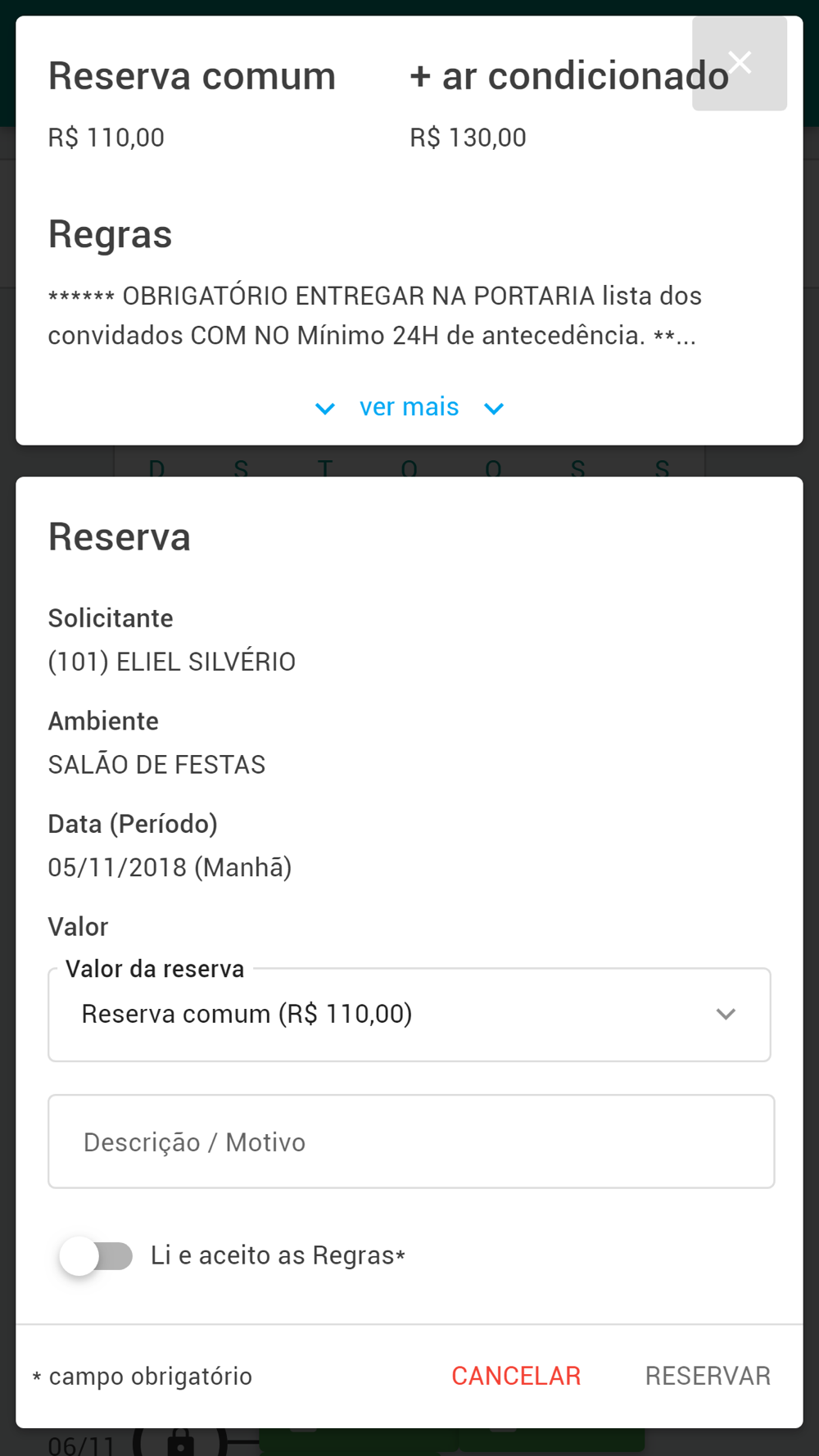Click the green booking bar at bottom

(x=452, y=1440)
